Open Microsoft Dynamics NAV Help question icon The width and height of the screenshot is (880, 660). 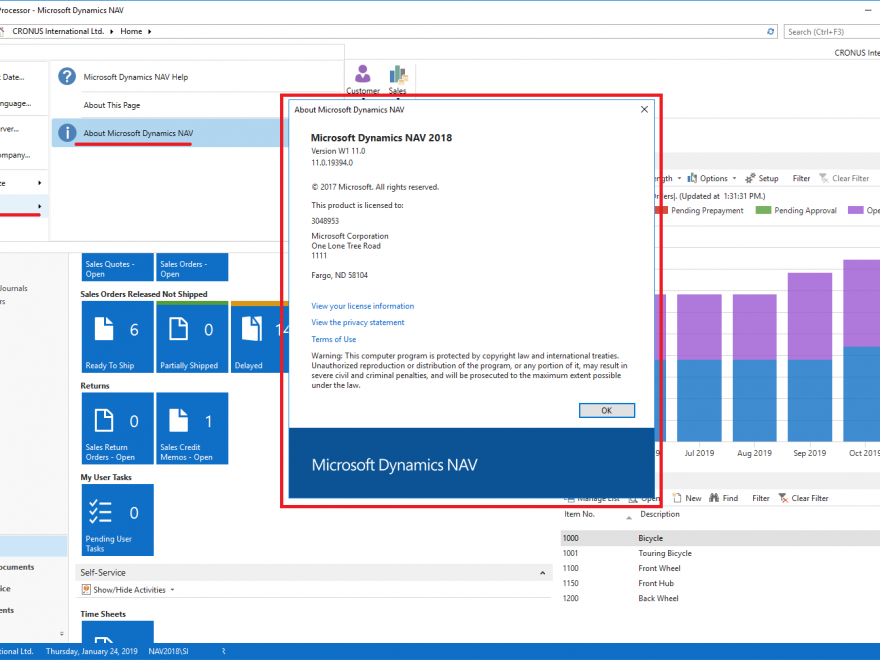pos(67,76)
